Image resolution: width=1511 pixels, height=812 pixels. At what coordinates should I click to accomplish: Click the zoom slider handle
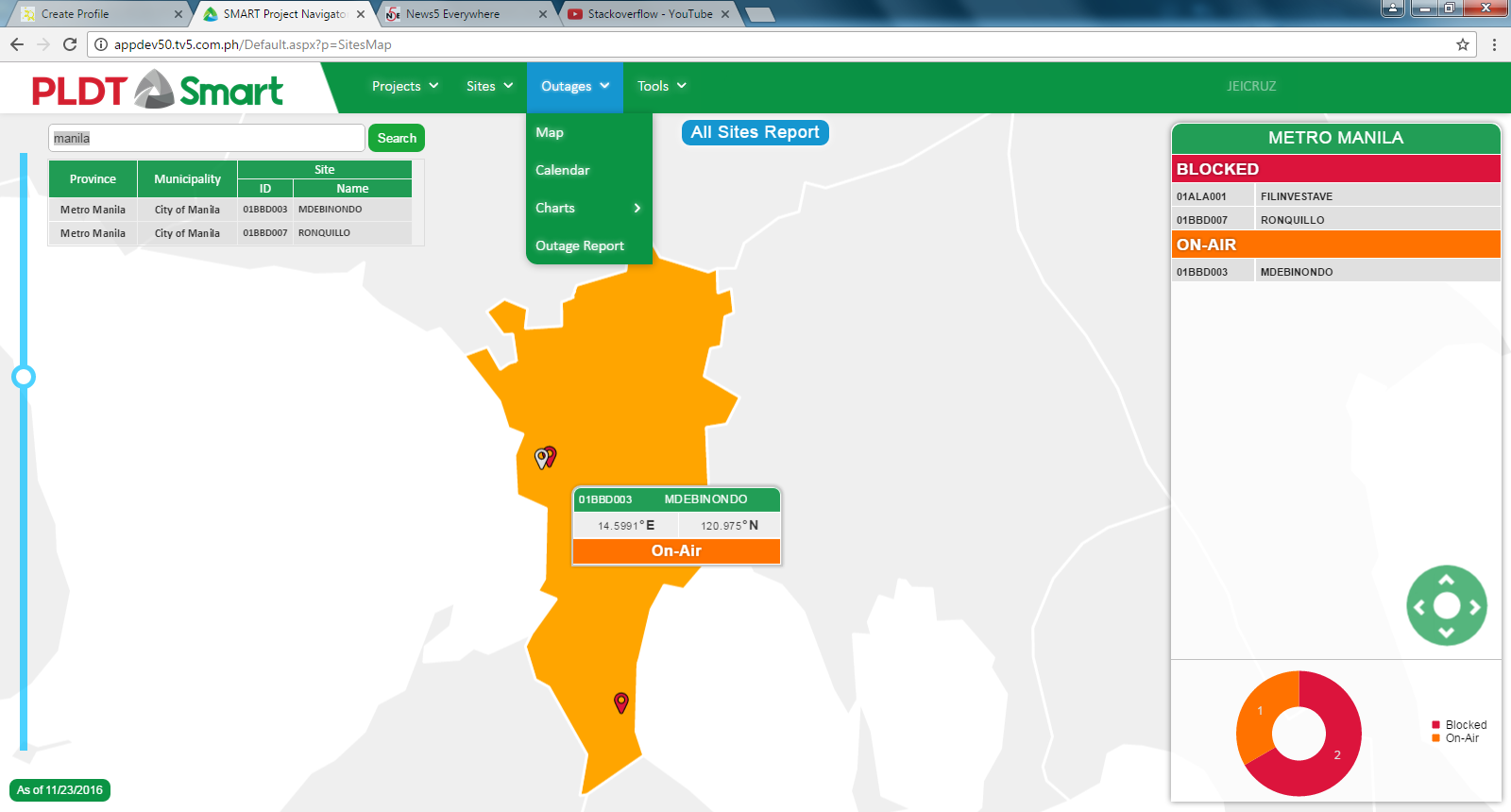click(24, 377)
